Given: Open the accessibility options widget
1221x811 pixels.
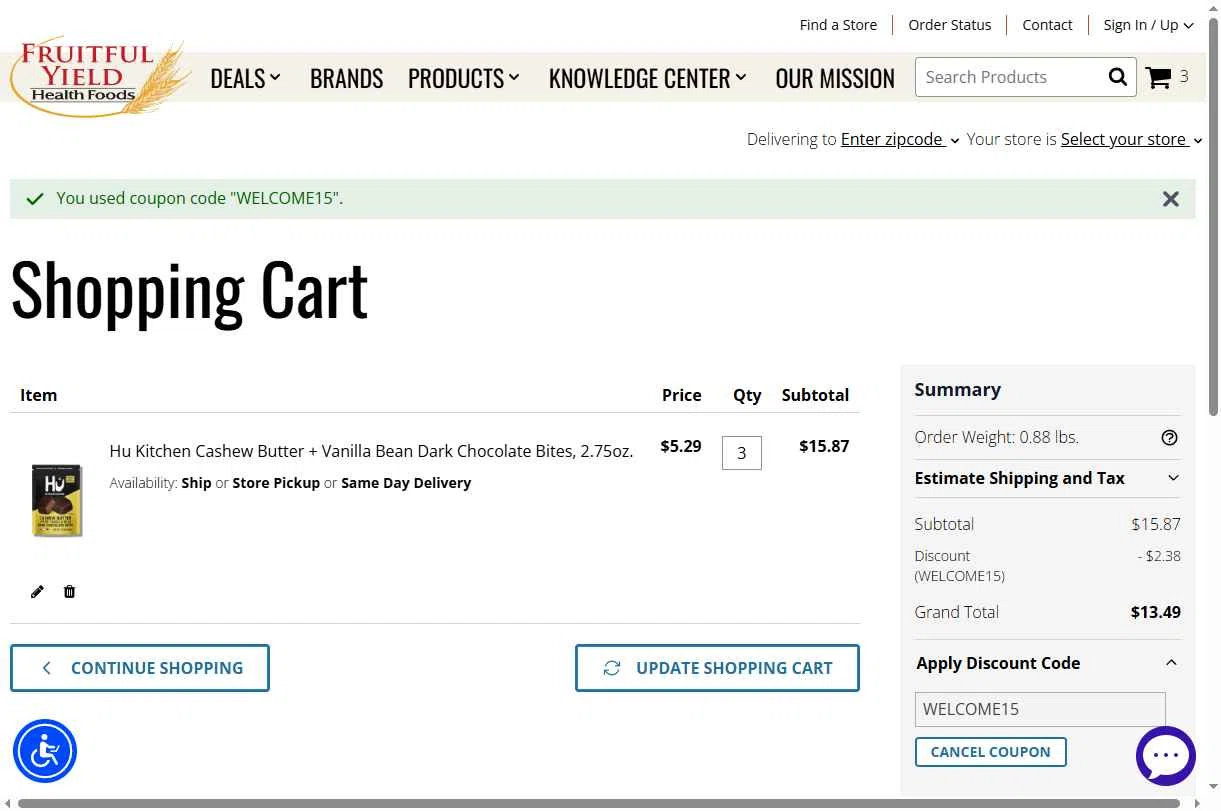Looking at the screenshot, I should pyautogui.click(x=45, y=751).
